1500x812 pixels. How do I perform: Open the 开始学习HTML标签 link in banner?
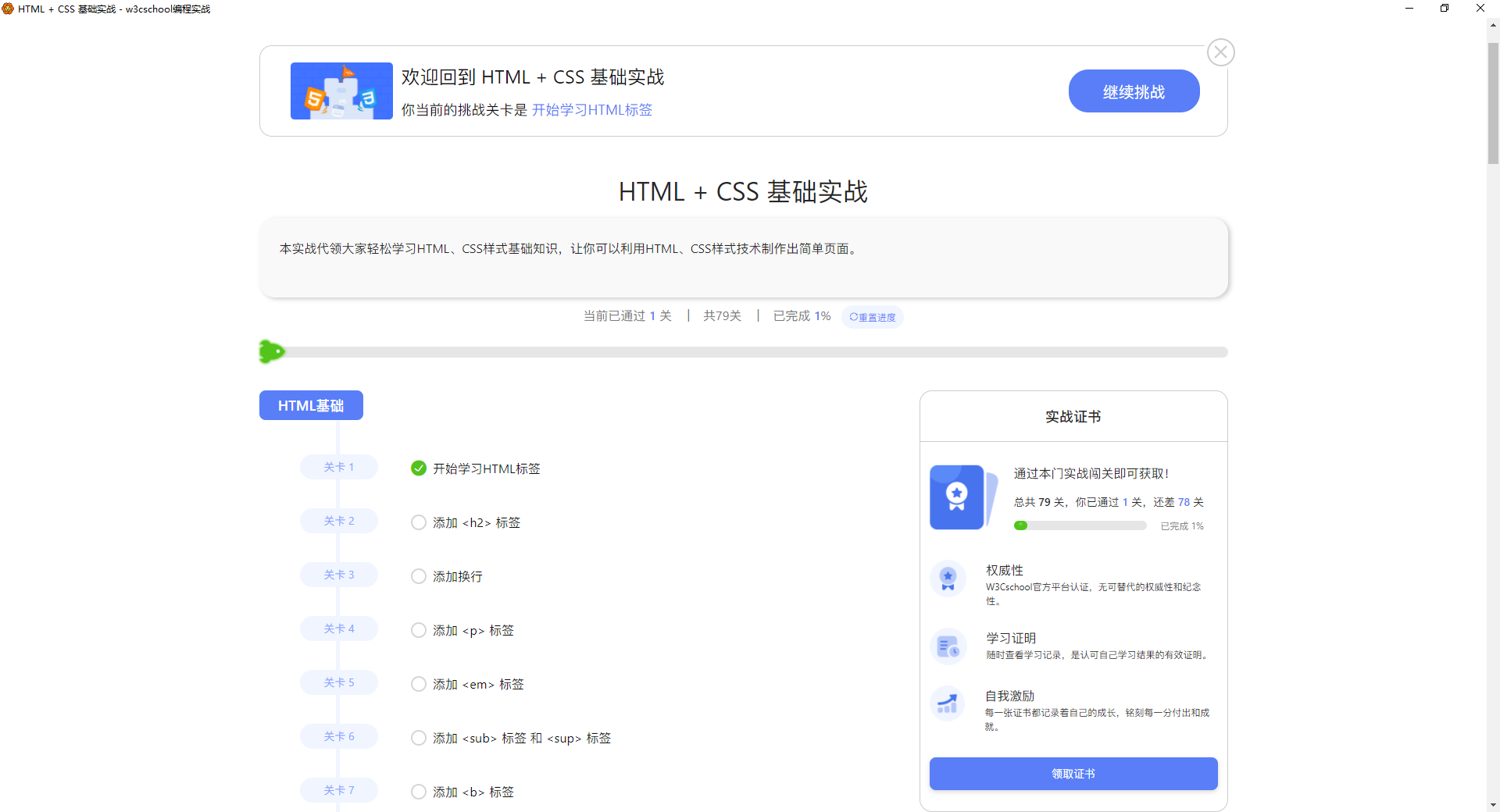click(x=591, y=110)
